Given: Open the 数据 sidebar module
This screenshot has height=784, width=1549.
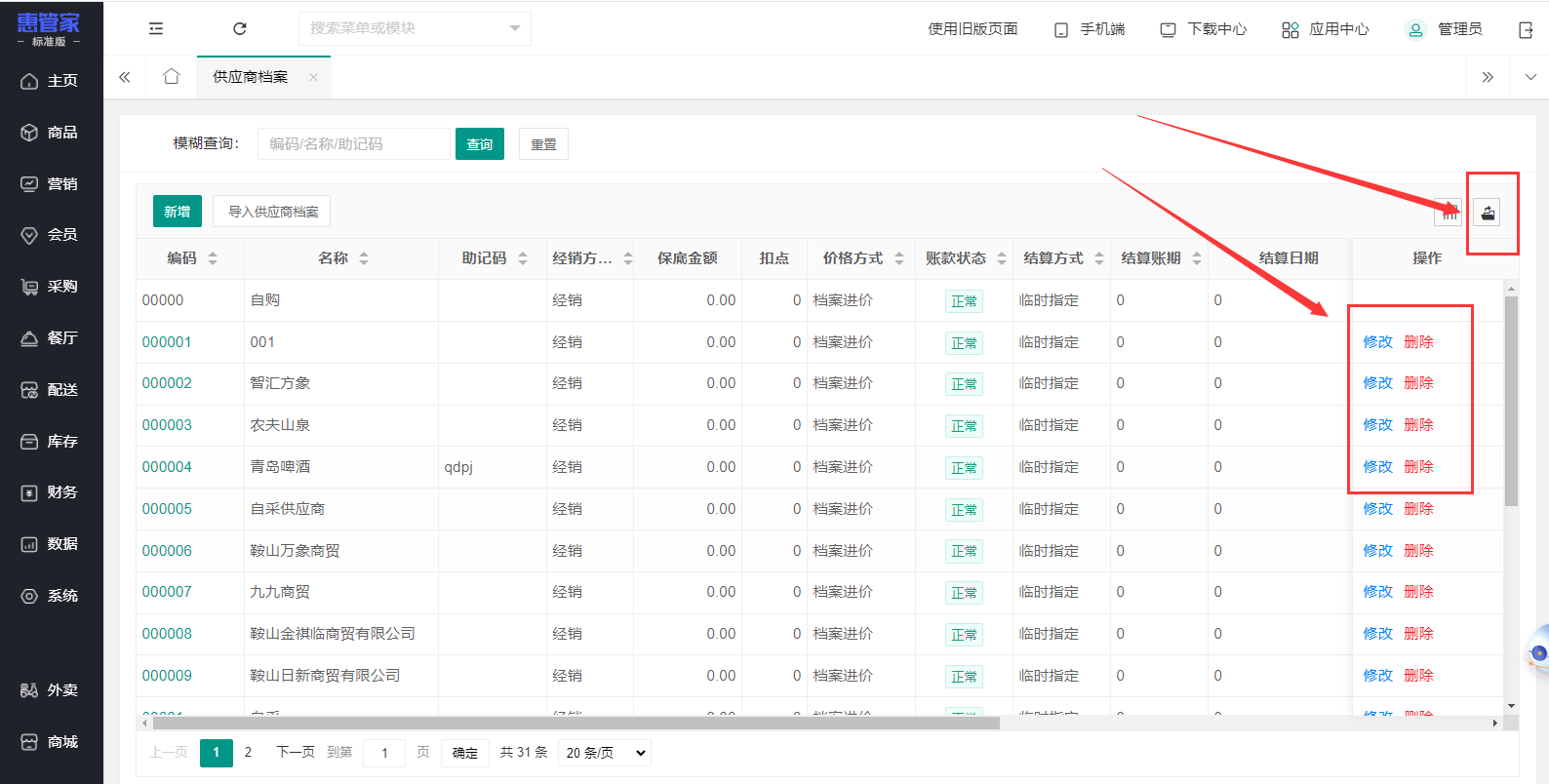Looking at the screenshot, I should 51,544.
